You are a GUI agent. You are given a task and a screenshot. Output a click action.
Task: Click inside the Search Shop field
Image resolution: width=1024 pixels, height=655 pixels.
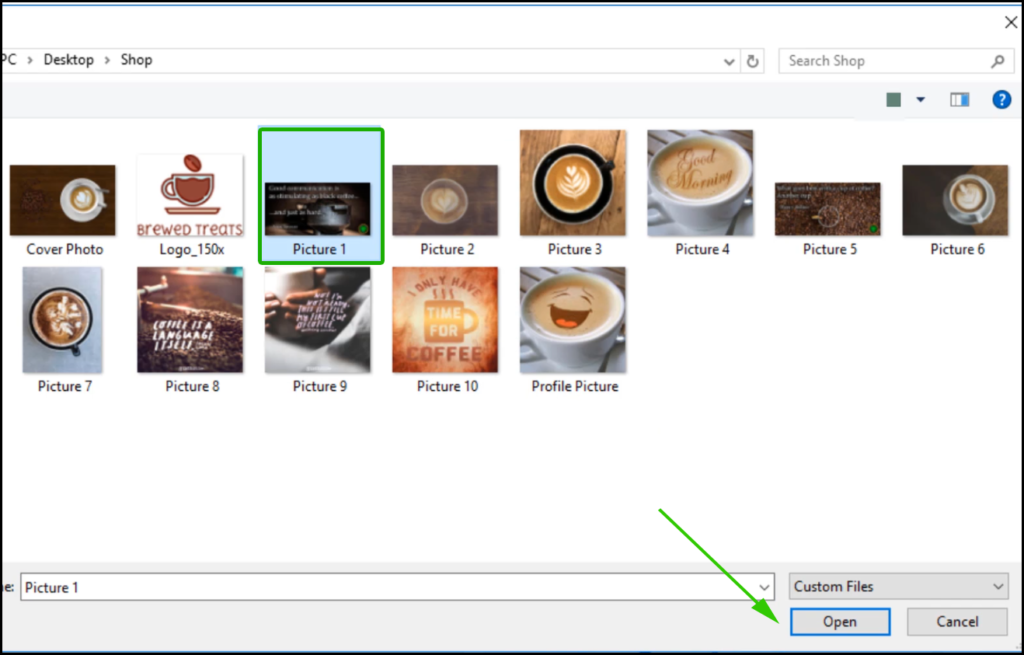[x=895, y=61]
